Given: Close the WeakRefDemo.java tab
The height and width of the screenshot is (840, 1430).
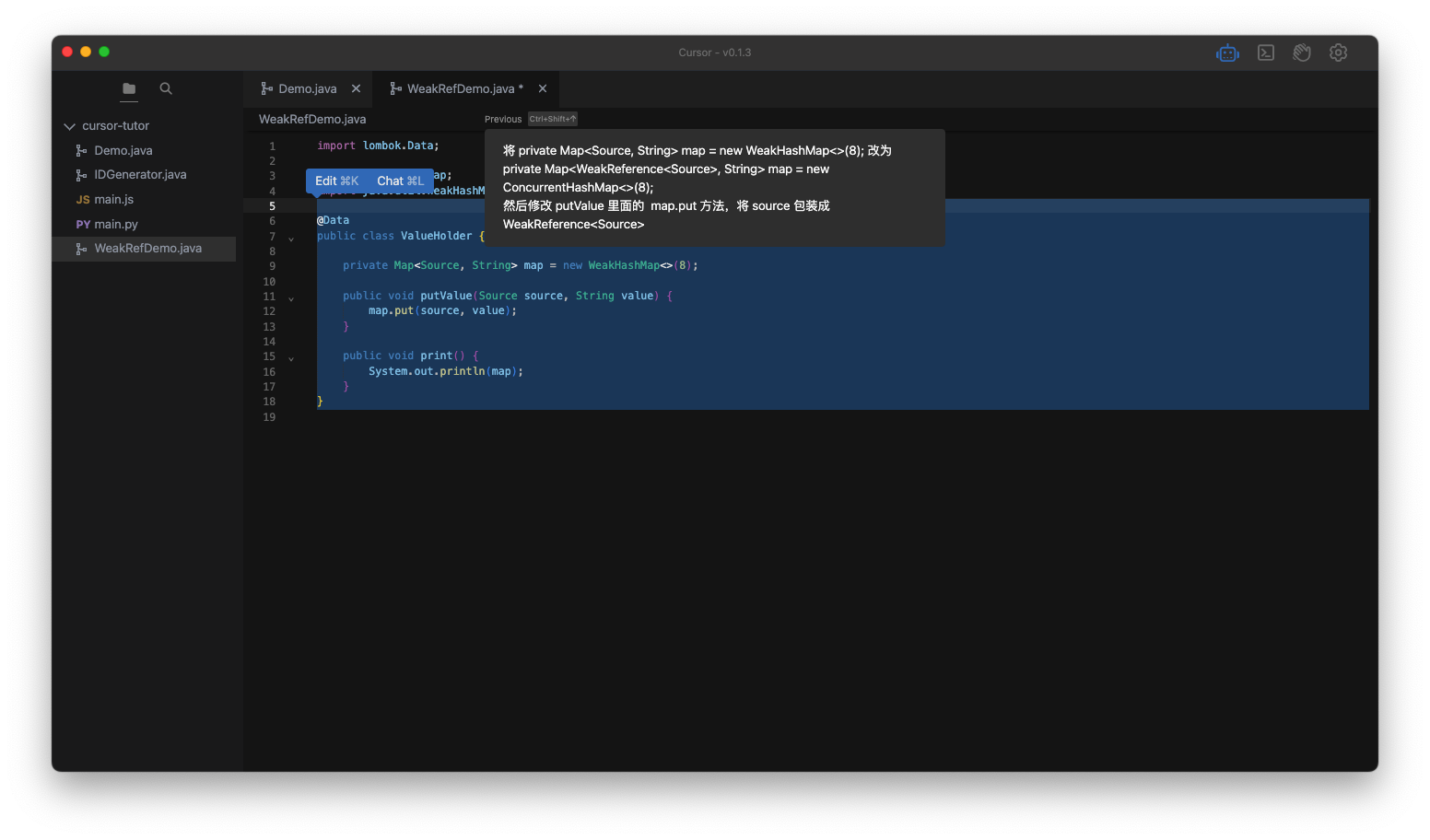Looking at the screenshot, I should (x=543, y=89).
